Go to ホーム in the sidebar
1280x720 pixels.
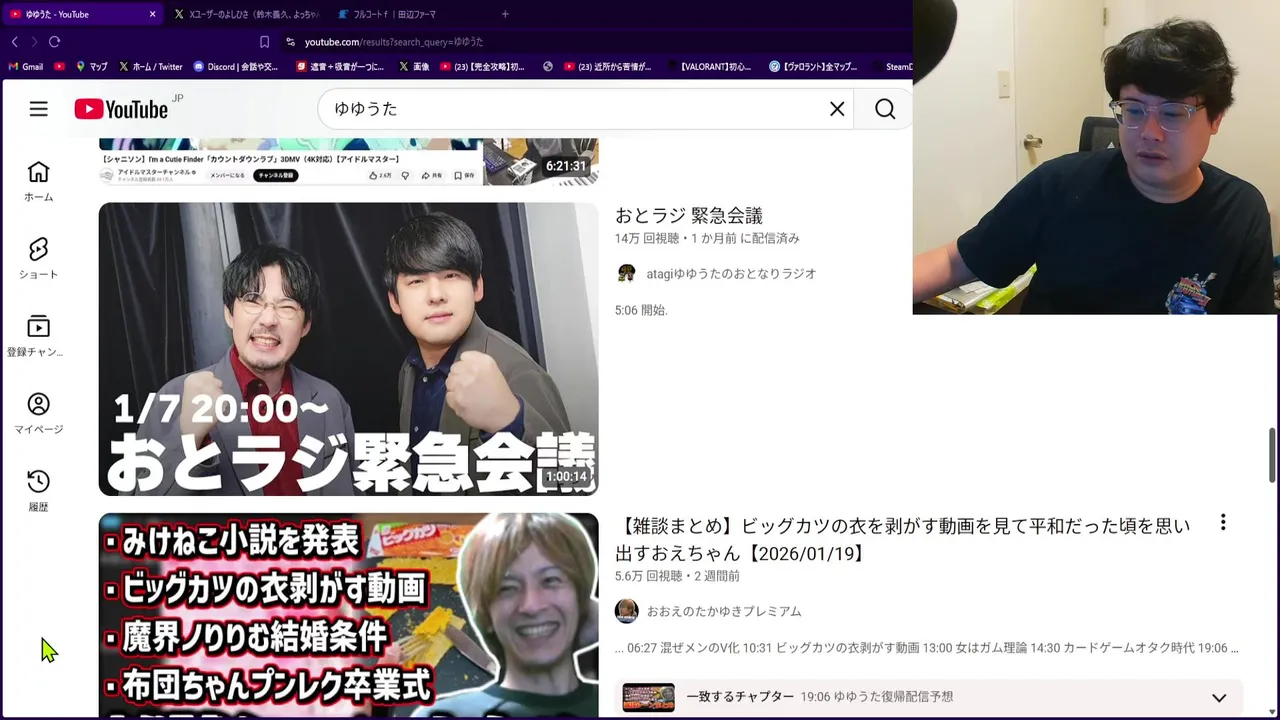(38, 181)
